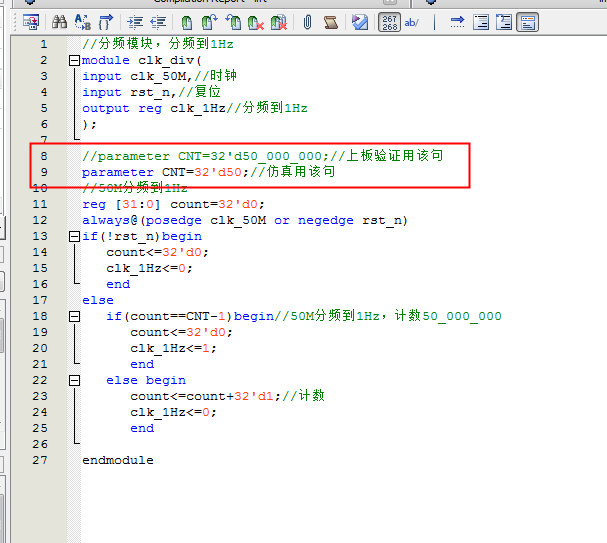This screenshot has height=543, width=607.
Task: Decrease indent of selected code
Action: click(x=158, y=22)
